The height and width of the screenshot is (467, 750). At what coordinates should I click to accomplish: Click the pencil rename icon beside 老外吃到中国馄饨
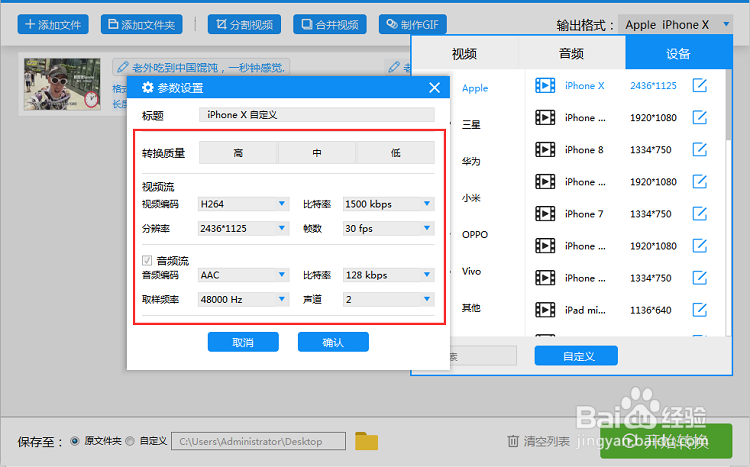[x=122, y=67]
